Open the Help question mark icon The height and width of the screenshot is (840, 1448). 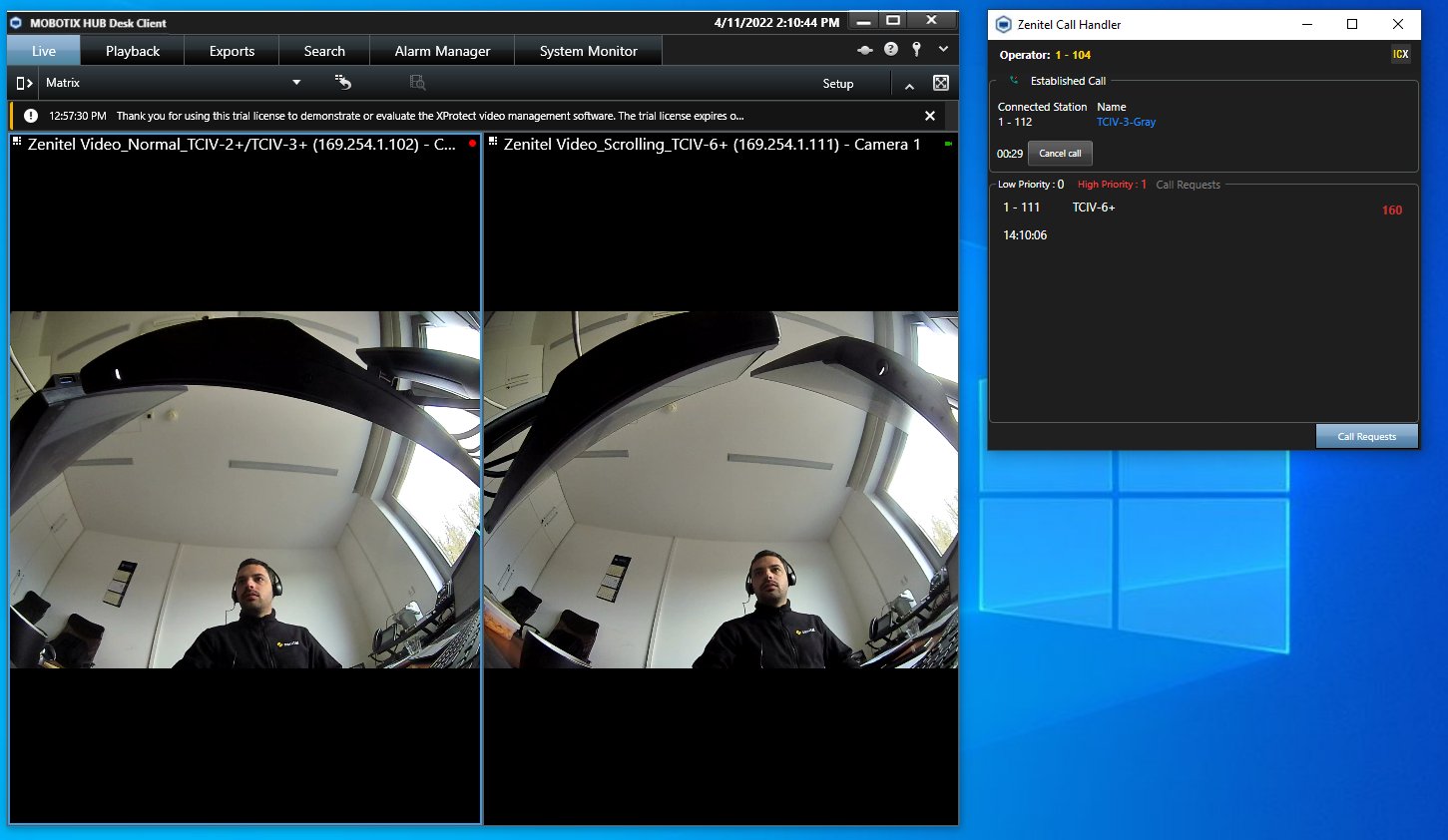pyautogui.click(x=891, y=49)
